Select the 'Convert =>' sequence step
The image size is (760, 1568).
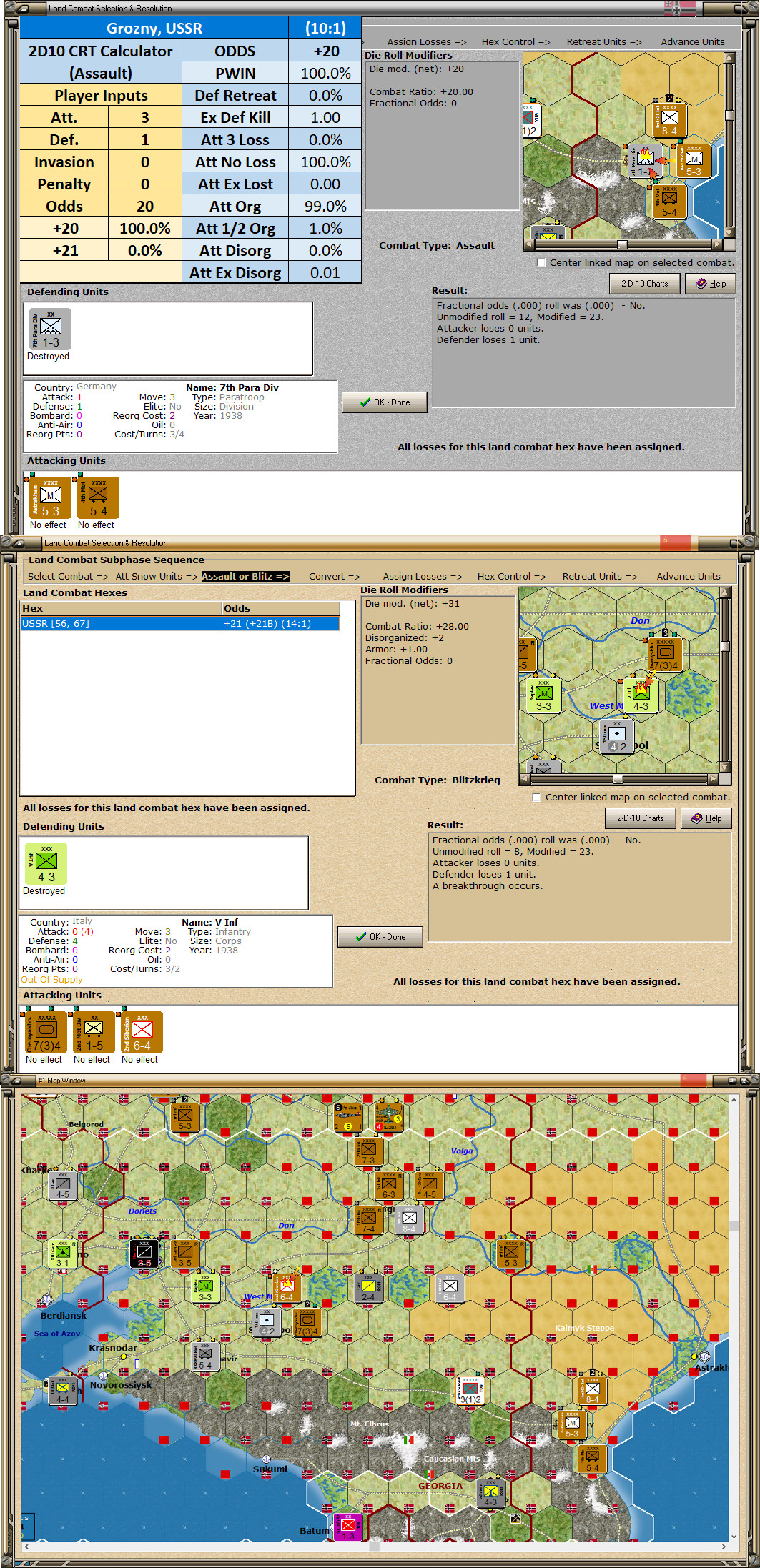coord(334,577)
